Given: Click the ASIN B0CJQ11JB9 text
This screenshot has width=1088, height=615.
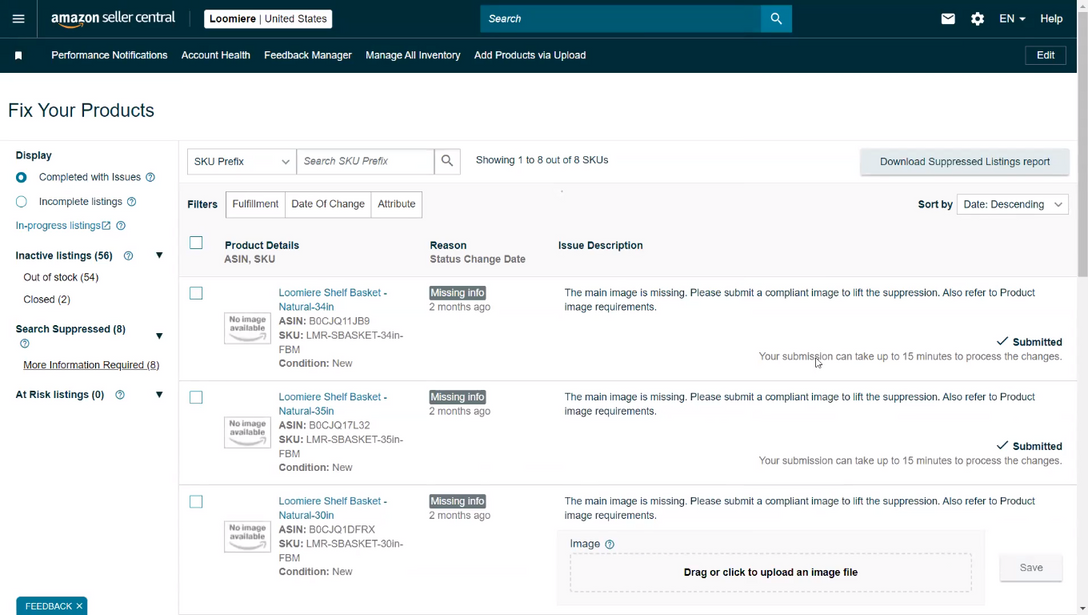Looking at the screenshot, I should (x=324, y=321).
